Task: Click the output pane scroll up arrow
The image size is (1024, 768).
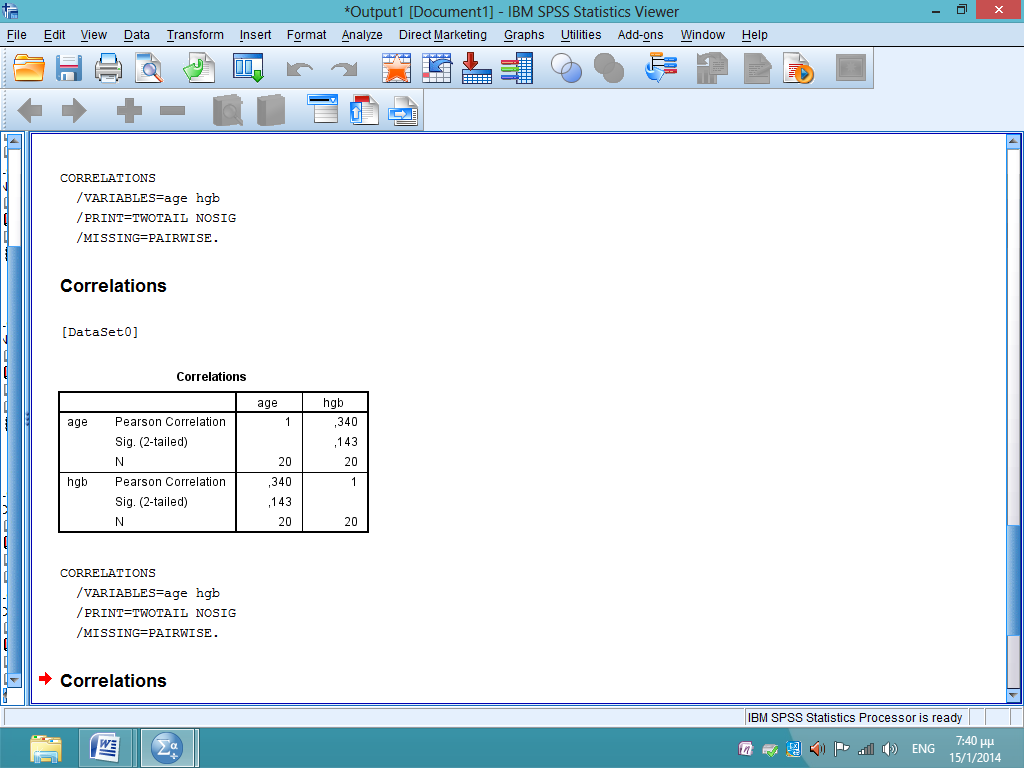Action: tap(1013, 141)
